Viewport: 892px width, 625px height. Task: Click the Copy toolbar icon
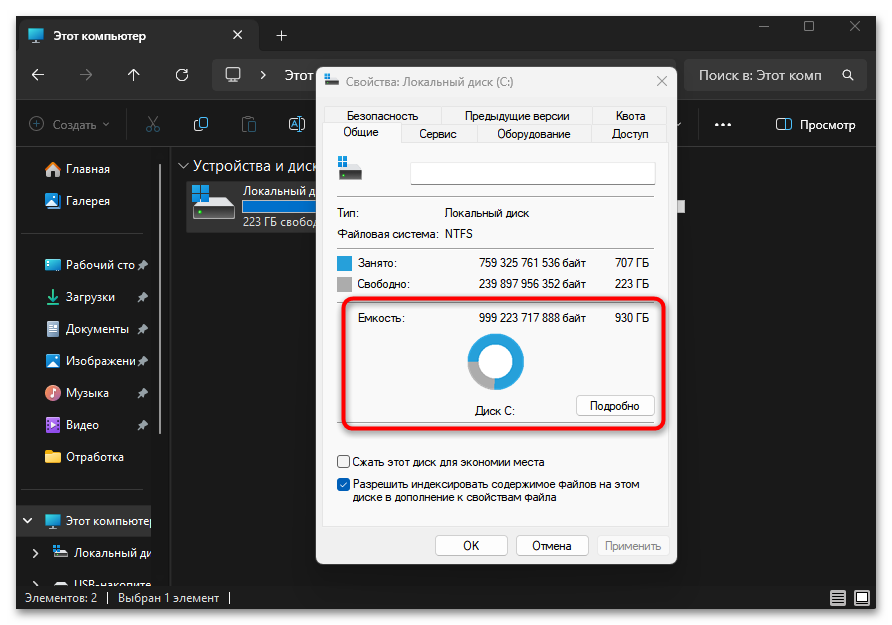(201, 125)
